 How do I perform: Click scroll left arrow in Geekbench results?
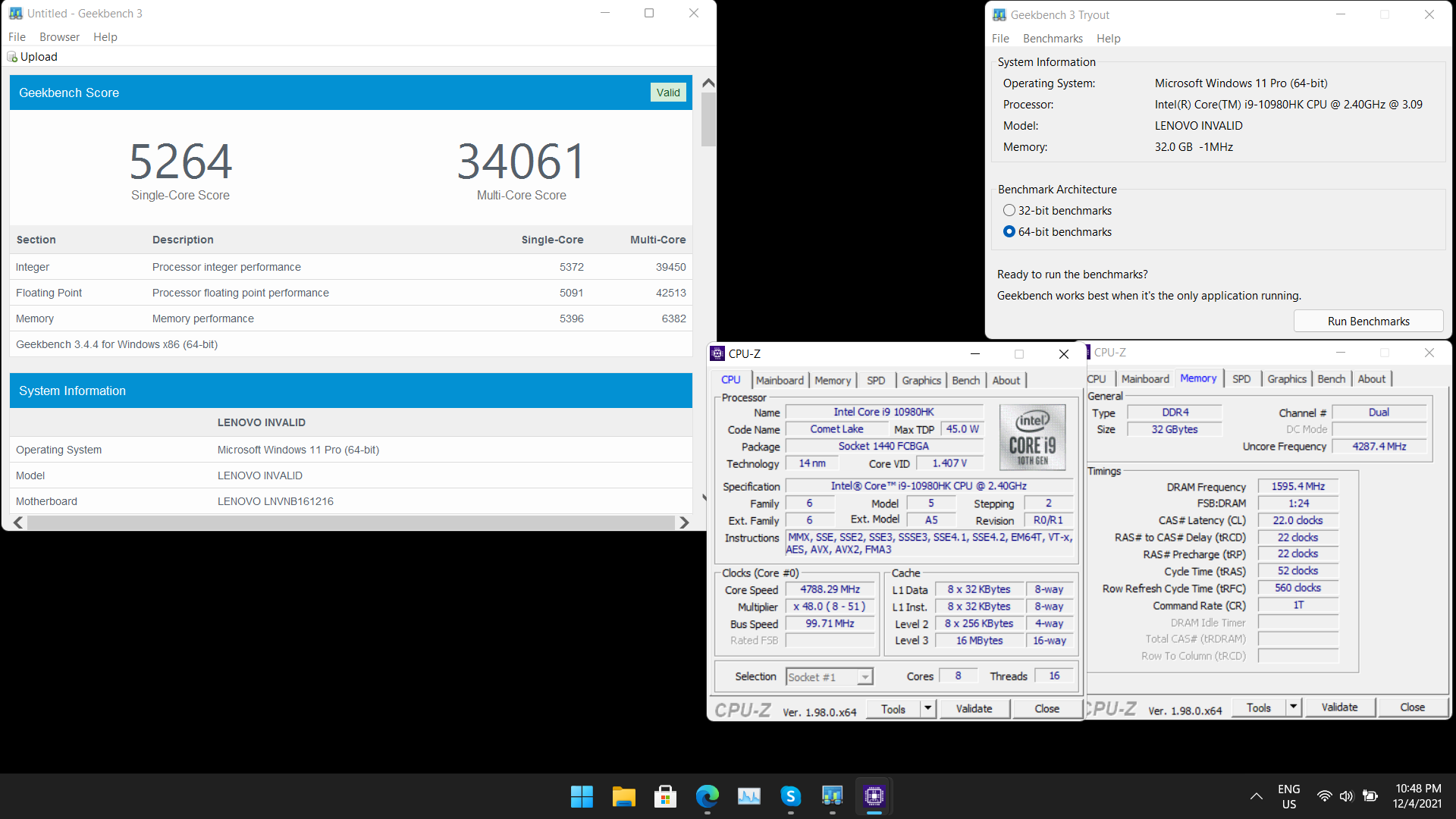pyautogui.click(x=18, y=522)
